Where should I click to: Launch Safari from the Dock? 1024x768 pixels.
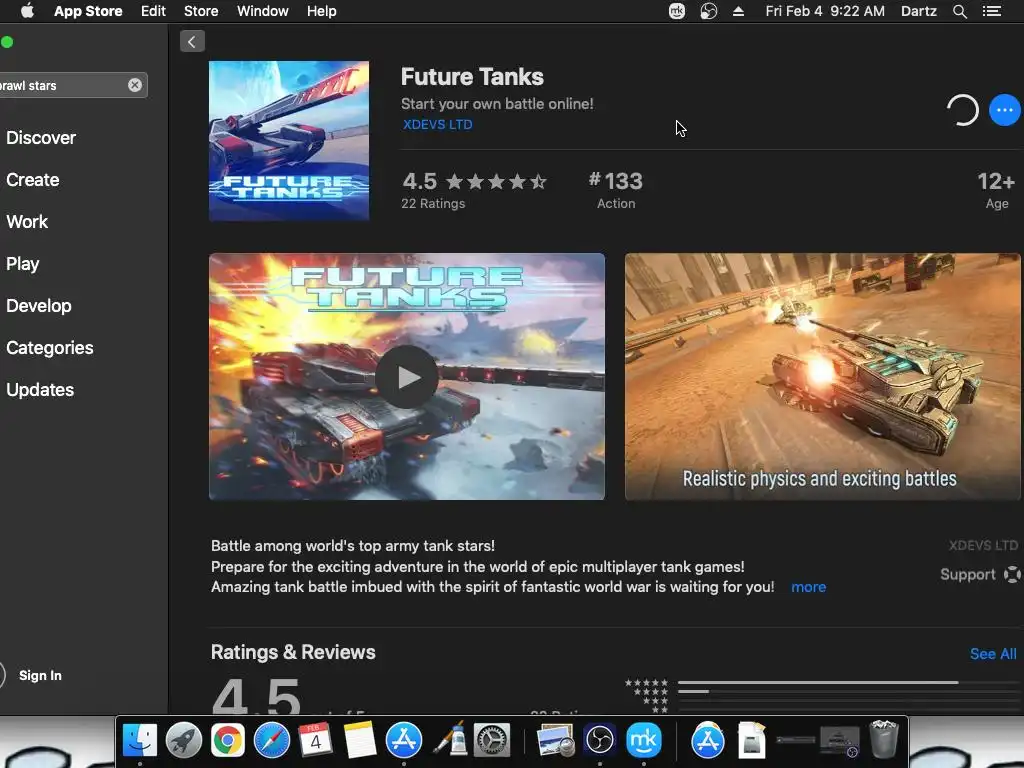[x=272, y=741]
